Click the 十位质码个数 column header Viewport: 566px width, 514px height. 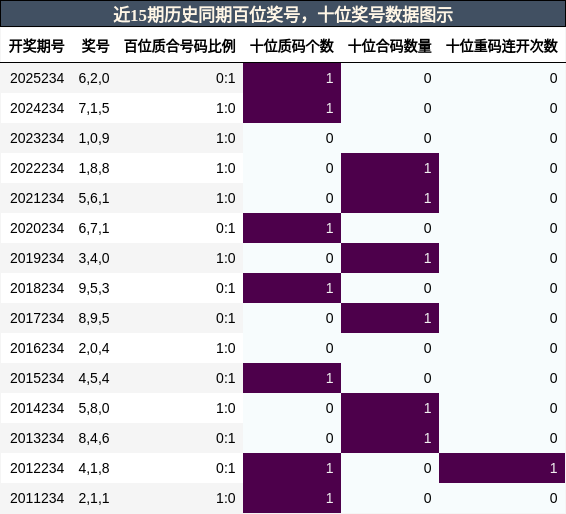coord(292,46)
